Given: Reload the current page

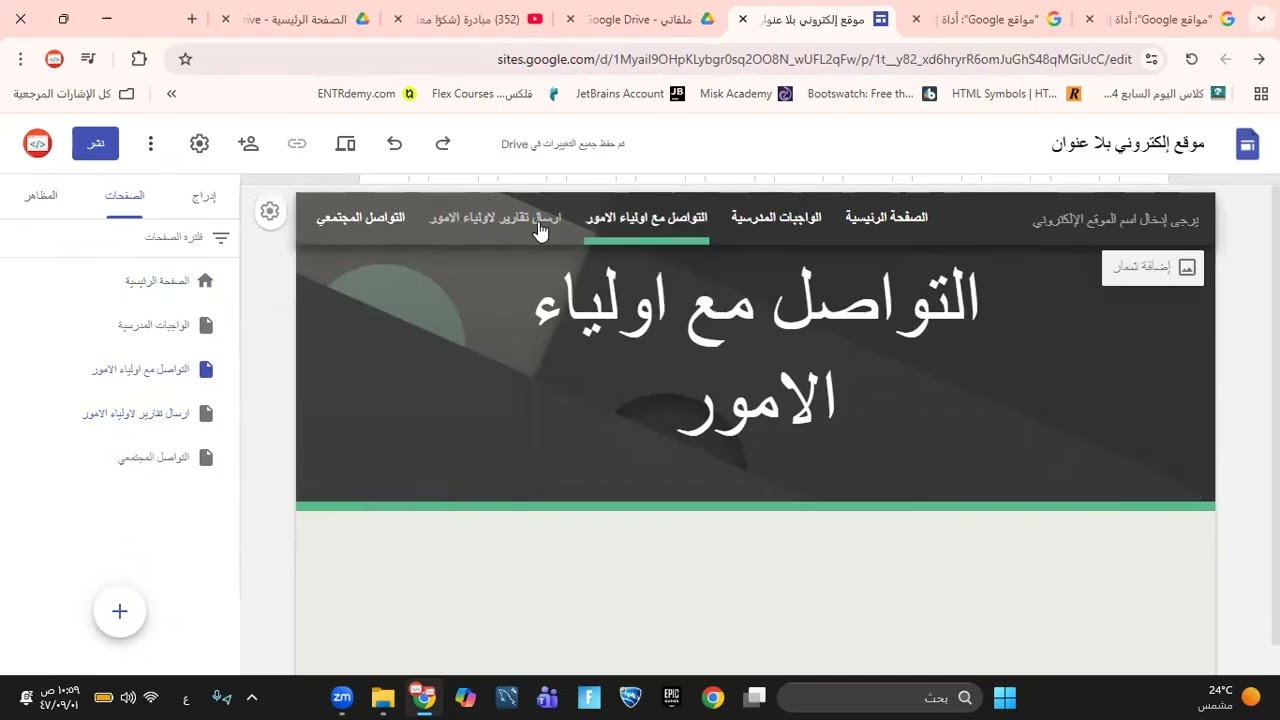Looking at the screenshot, I should pyautogui.click(x=1191, y=59).
